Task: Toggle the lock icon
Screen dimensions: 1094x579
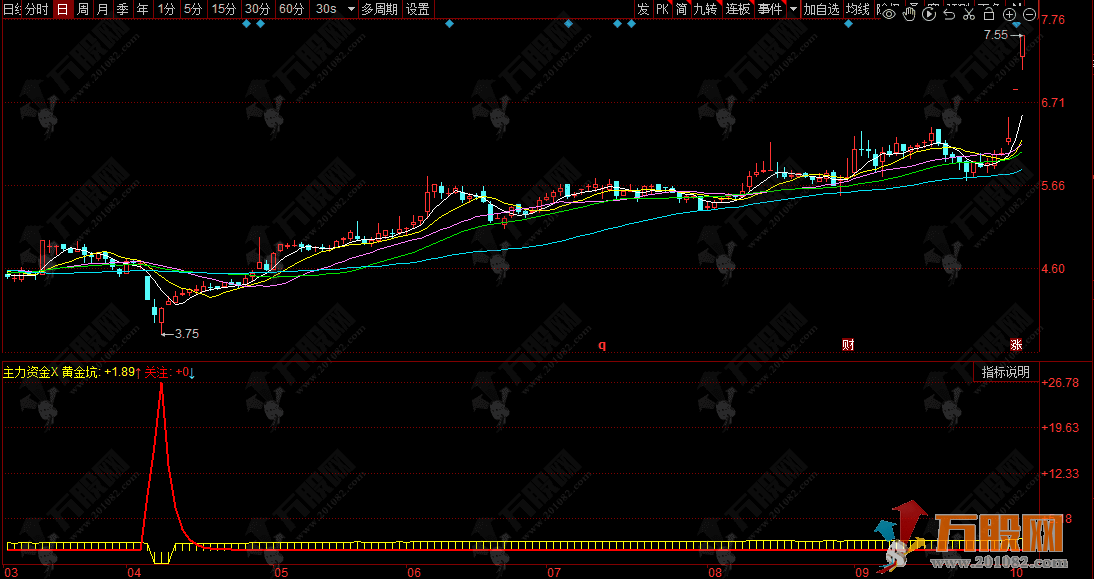Action: point(989,14)
